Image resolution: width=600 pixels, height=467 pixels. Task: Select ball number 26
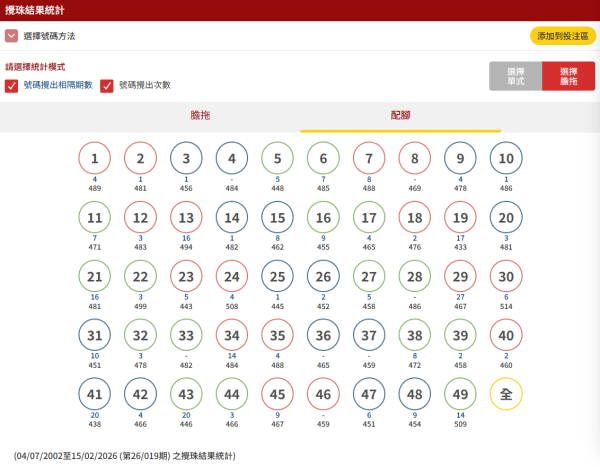click(323, 276)
